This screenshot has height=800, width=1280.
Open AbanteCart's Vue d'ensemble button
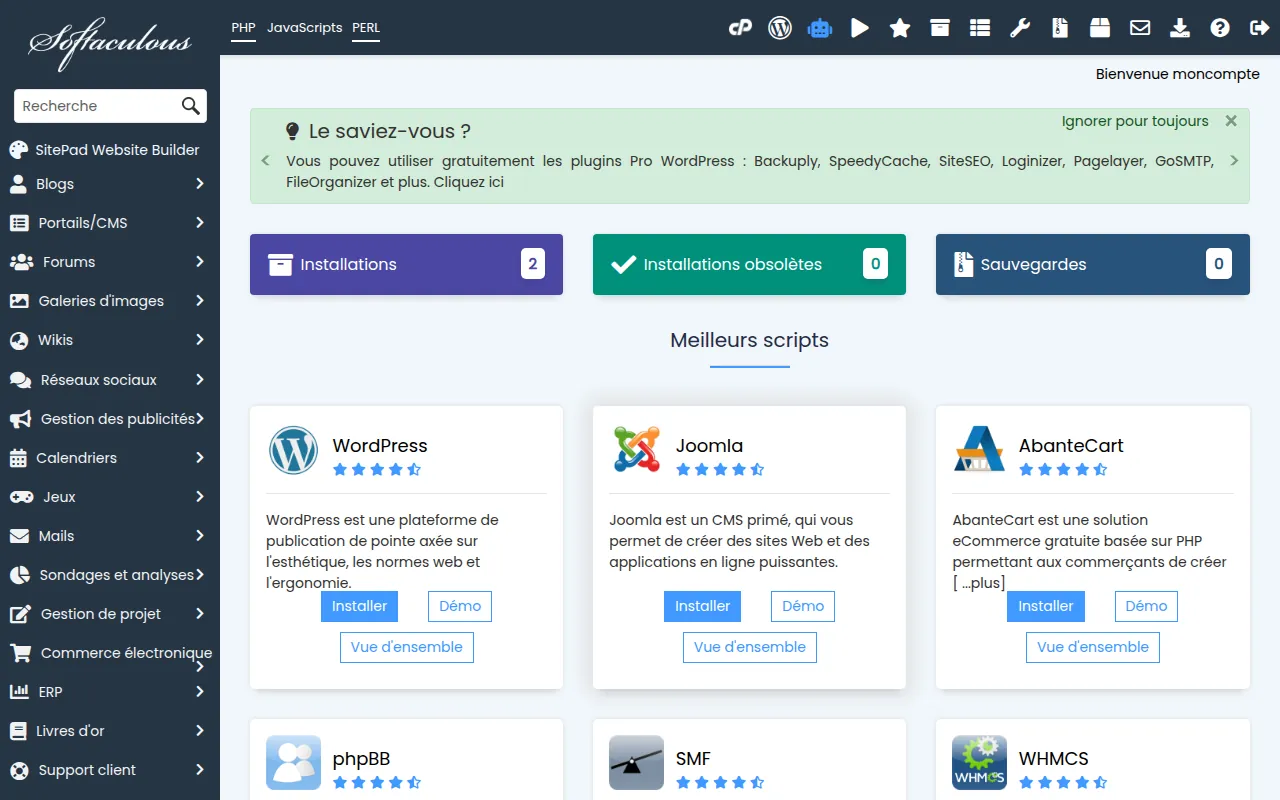(1093, 647)
